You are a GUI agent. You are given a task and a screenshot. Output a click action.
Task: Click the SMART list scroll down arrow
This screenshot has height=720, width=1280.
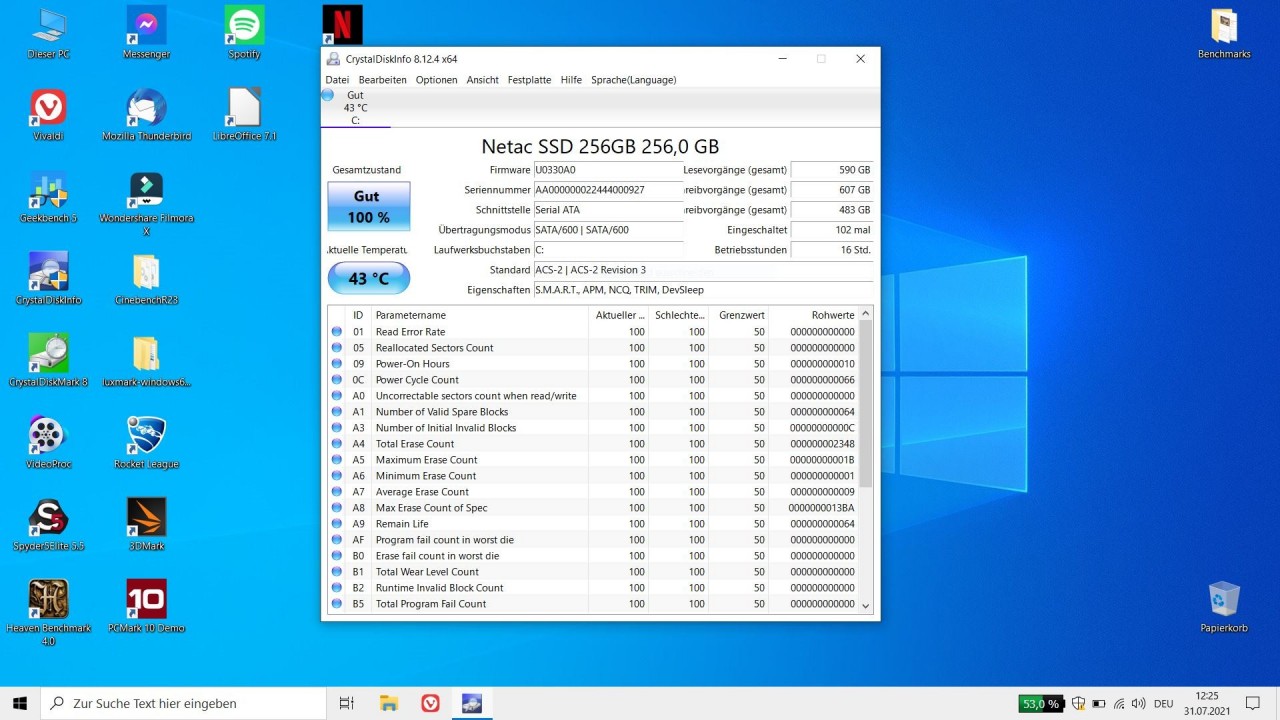(x=866, y=606)
